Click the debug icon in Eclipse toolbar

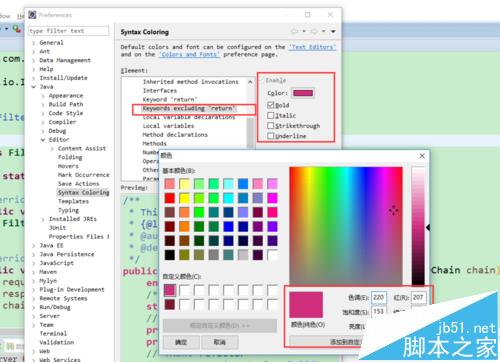click(x=16, y=29)
